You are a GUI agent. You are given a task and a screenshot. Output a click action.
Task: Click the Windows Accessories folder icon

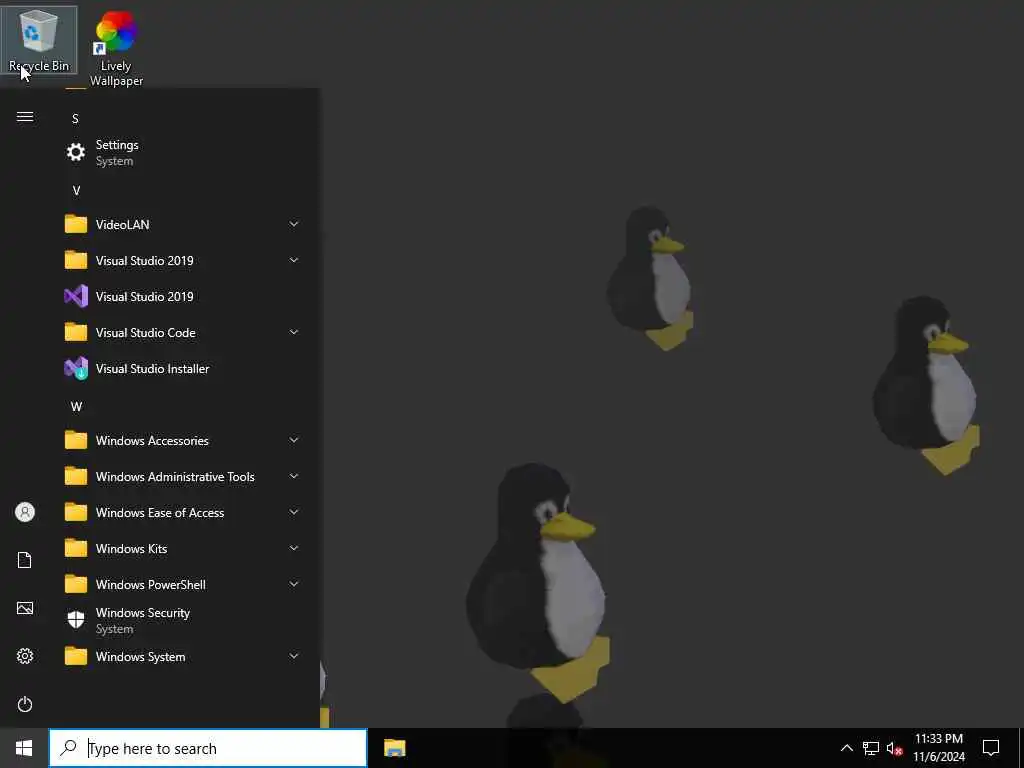[76, 440]
